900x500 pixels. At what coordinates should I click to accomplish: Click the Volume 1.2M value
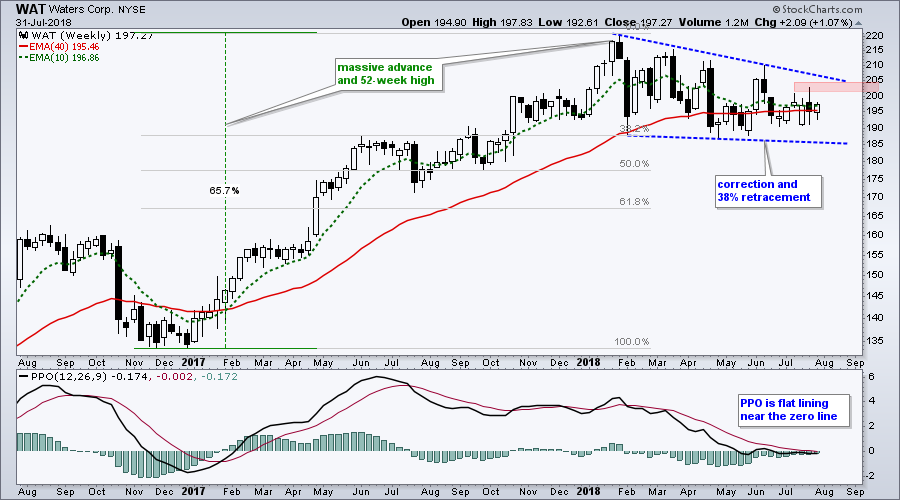(713, 22)
